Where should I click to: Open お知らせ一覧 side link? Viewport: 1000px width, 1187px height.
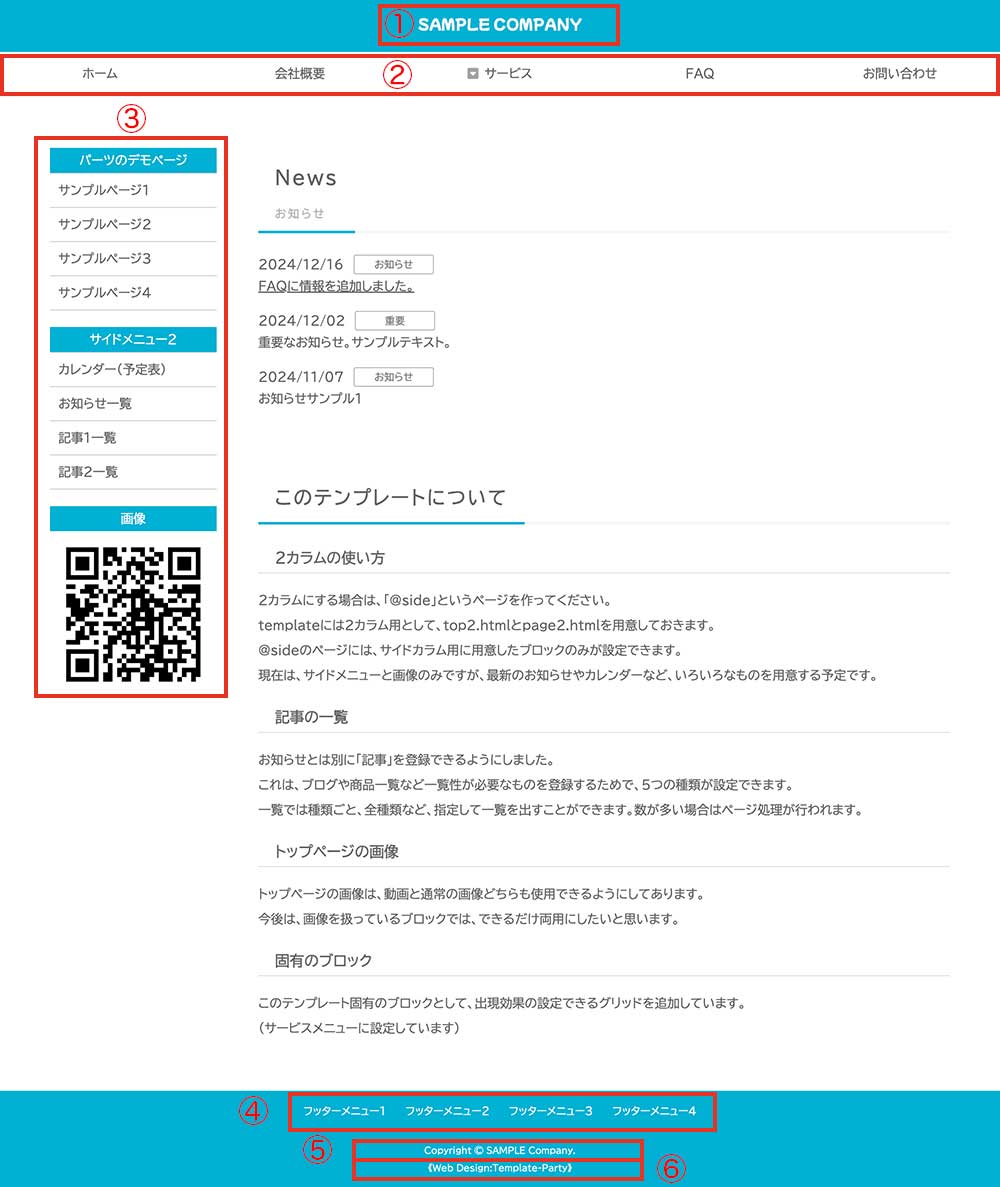(x=95, y=403)
